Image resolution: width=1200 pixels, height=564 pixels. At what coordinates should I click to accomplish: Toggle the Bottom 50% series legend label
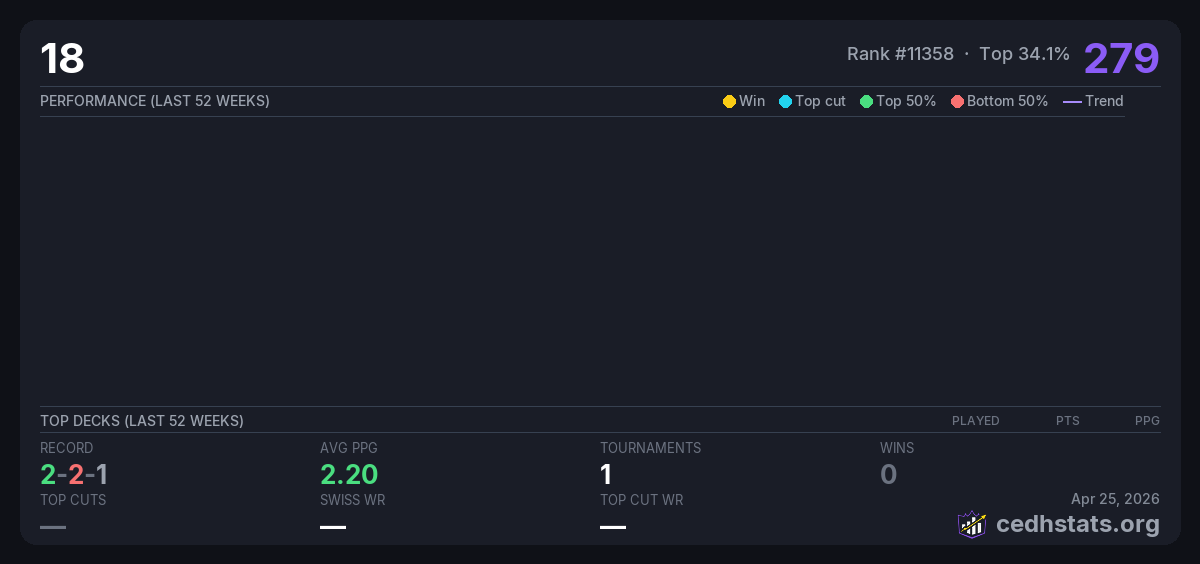pyautogui.click(x=1007, y=101)
